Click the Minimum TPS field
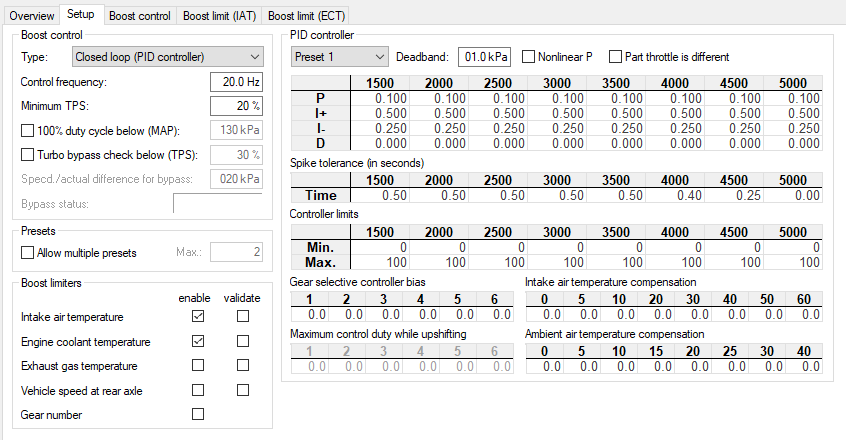Image resolution: width=846 pixels, height=440 pixels. pos(236,106)
